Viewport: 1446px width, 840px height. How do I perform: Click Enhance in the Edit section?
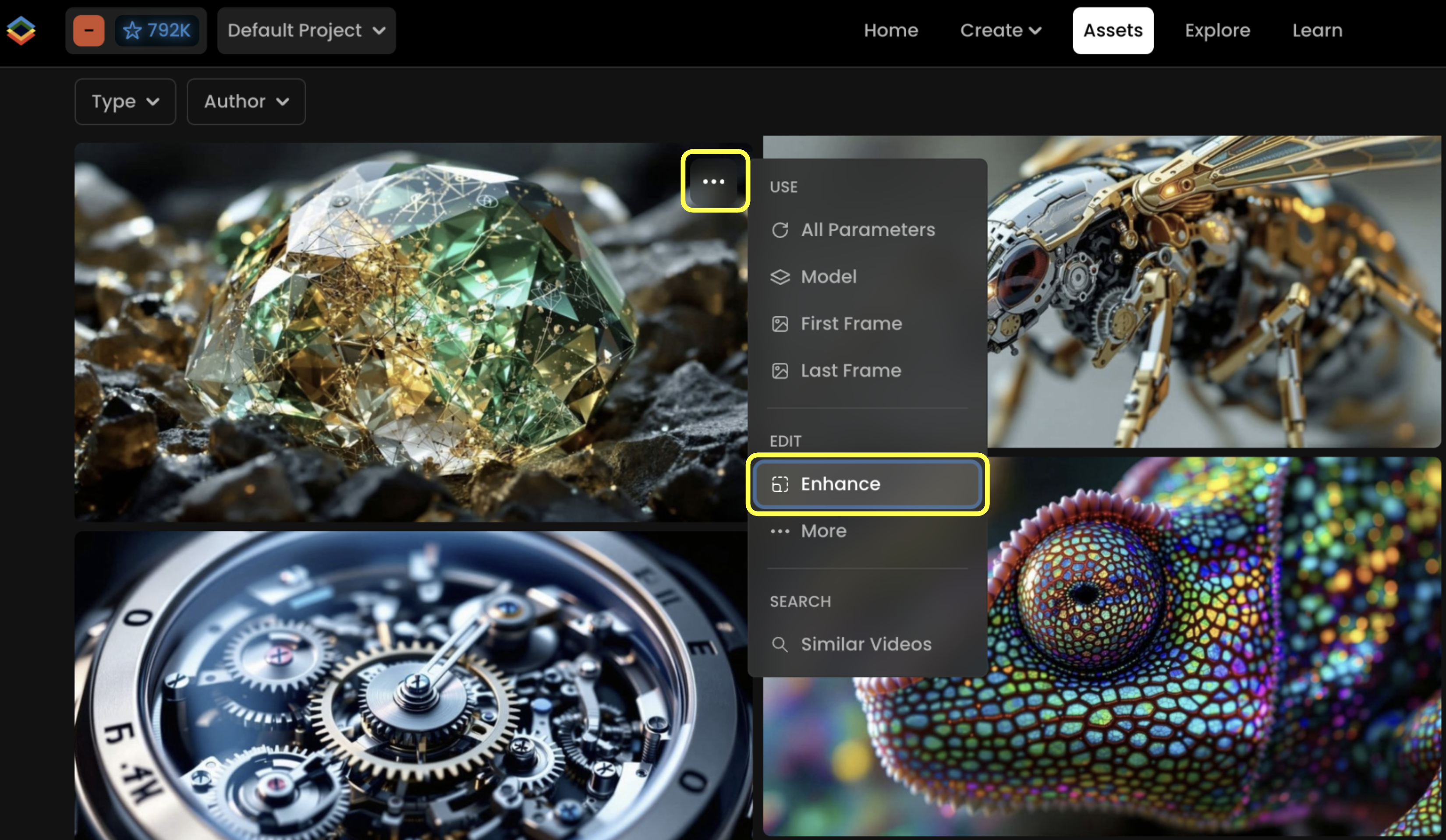pos(867,484)
